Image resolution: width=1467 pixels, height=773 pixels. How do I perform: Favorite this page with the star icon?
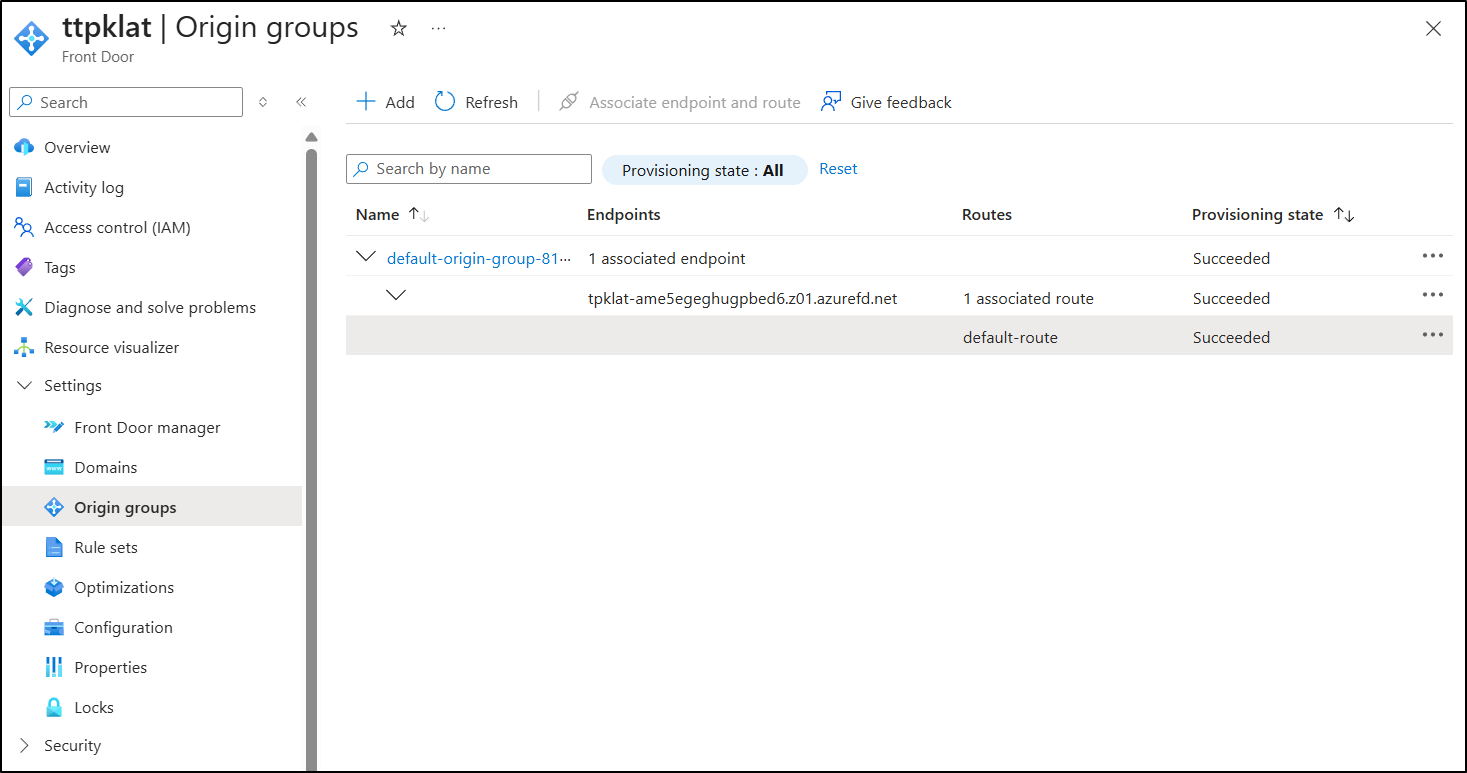pos(398,29)
